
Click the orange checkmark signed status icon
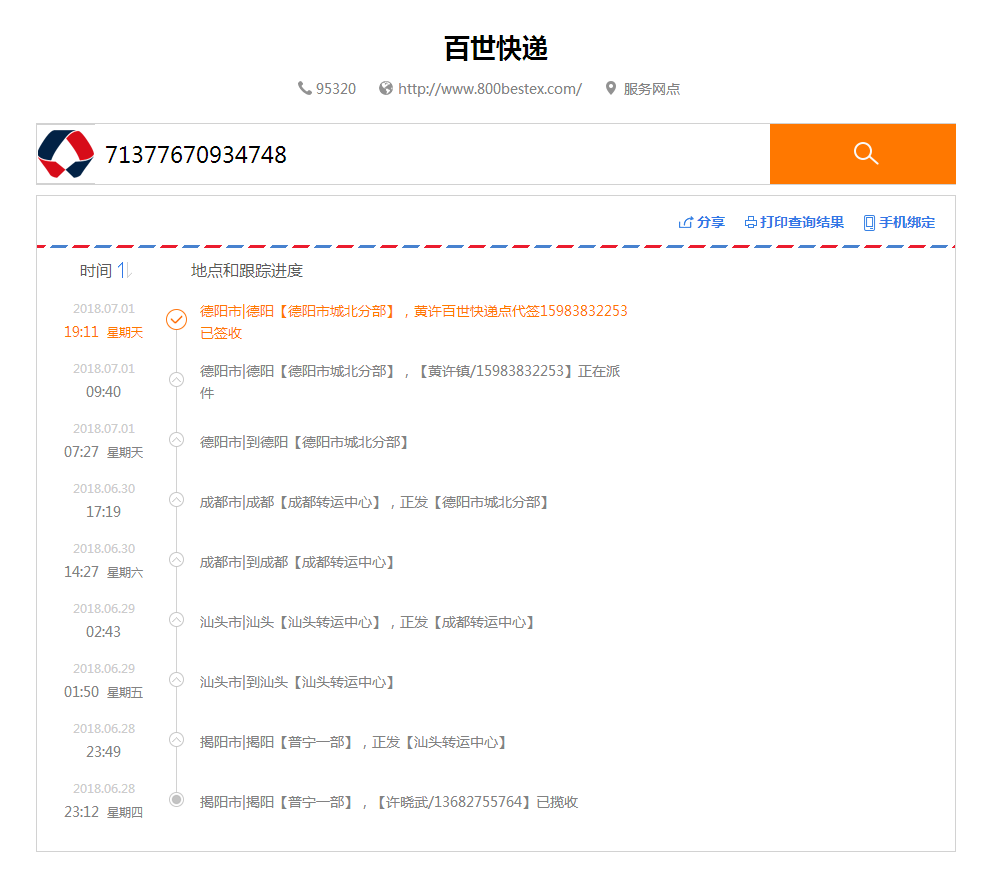pos(177,319)
